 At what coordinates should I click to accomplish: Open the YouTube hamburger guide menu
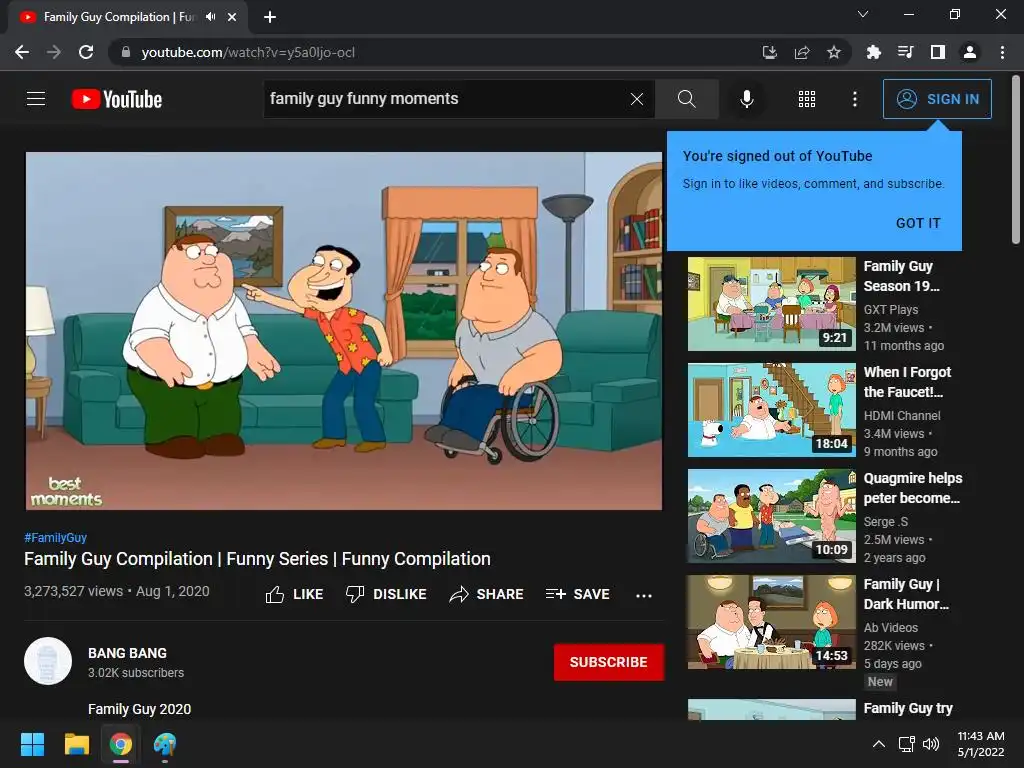(x=36, y=99)
